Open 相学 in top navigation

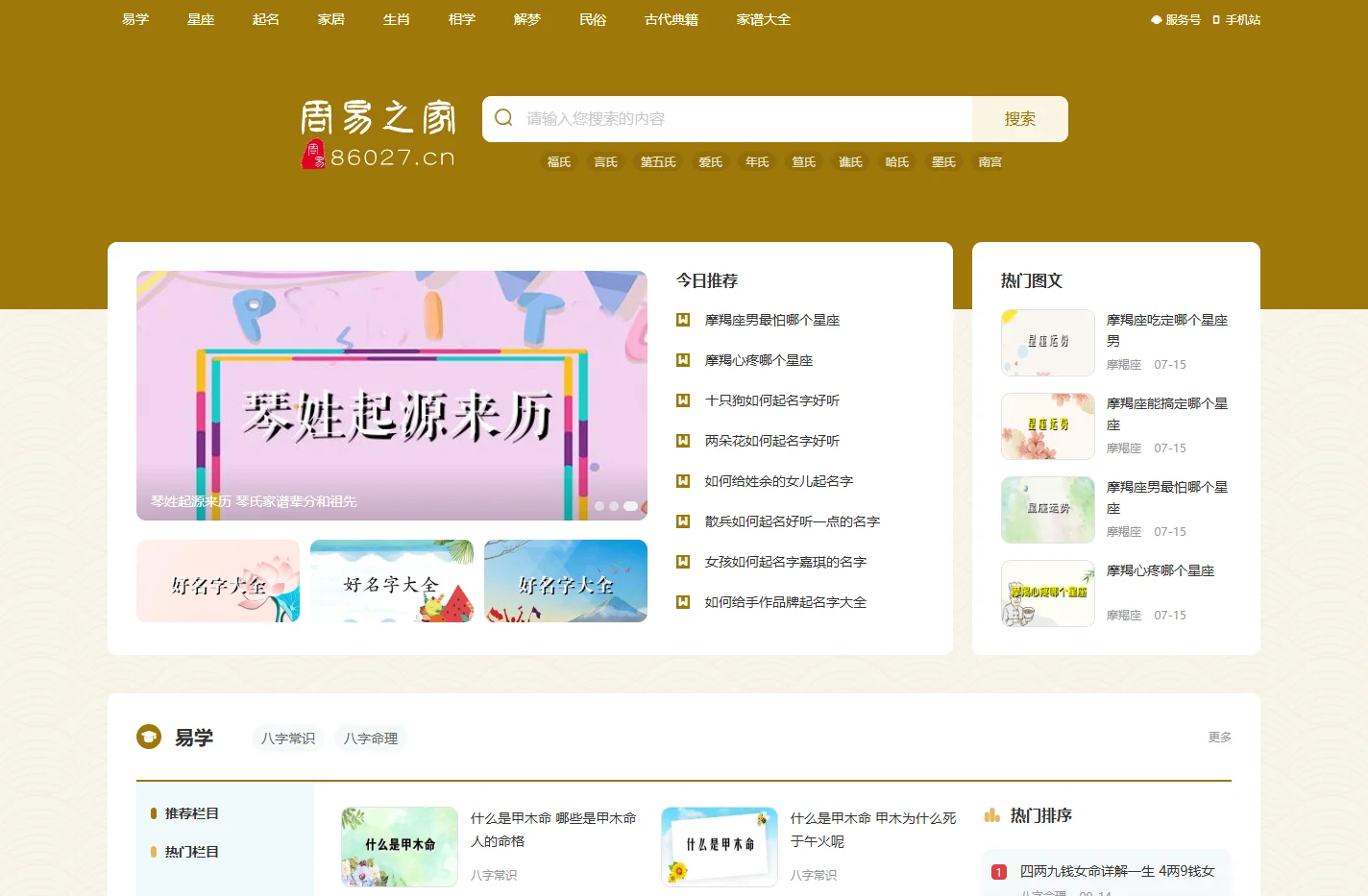pyautogui.click(x=462, y=19)
